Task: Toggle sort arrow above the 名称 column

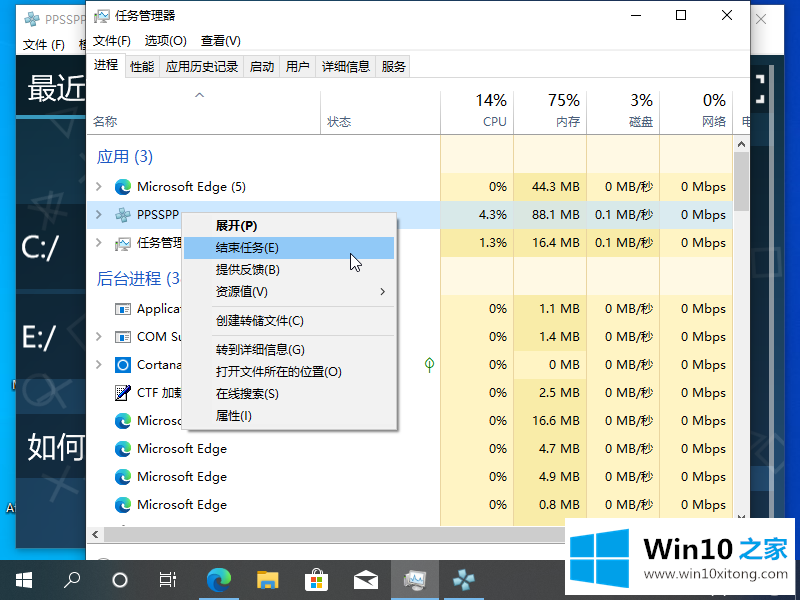Action: pyautogui.click(x=199, y=95)
